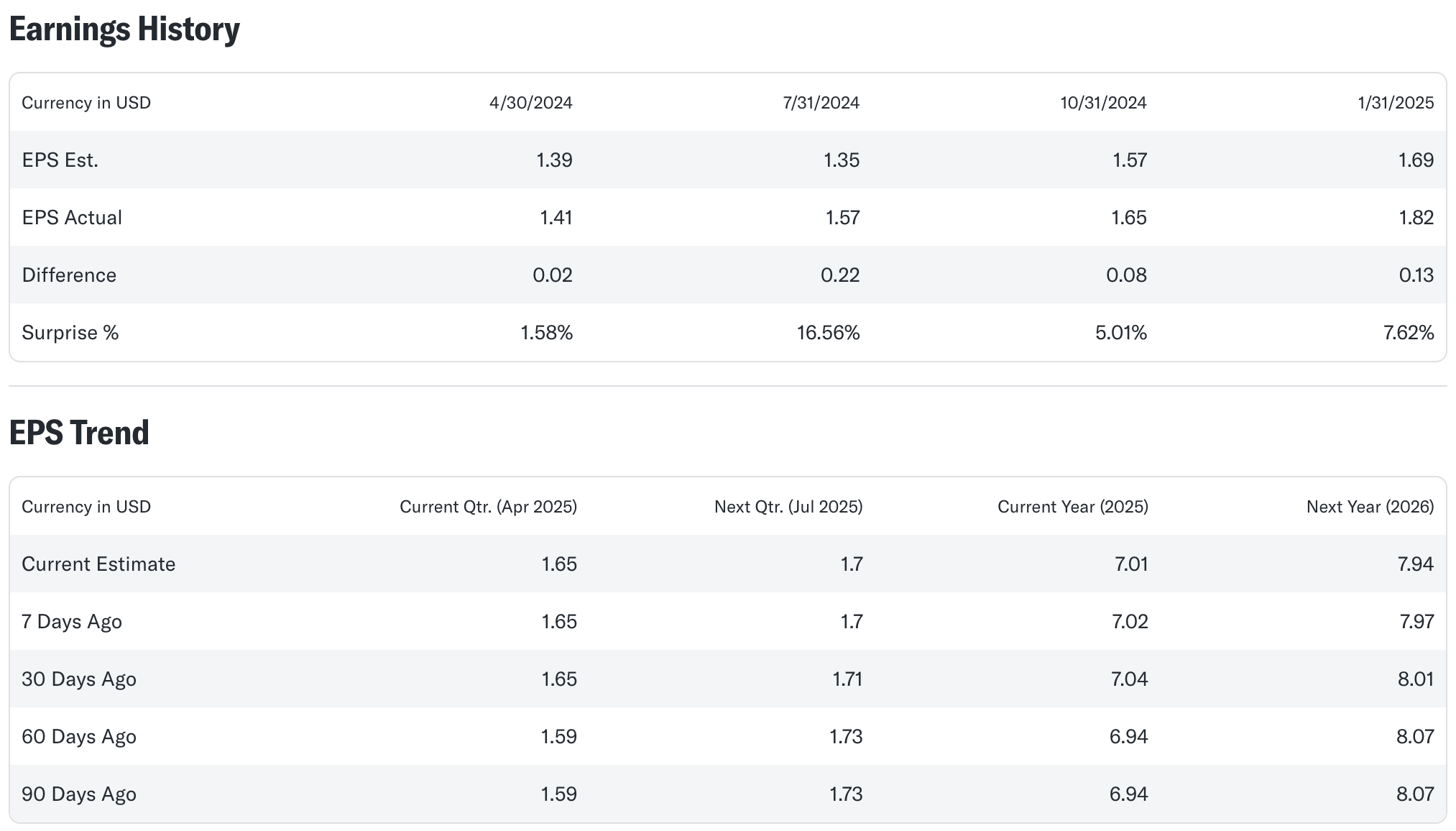Image resolution: width=1456 pixels, height=831 pixels.
Task: Select the 30 Days Ago row label
Action: pyautogui.click(x=79, y=679)
